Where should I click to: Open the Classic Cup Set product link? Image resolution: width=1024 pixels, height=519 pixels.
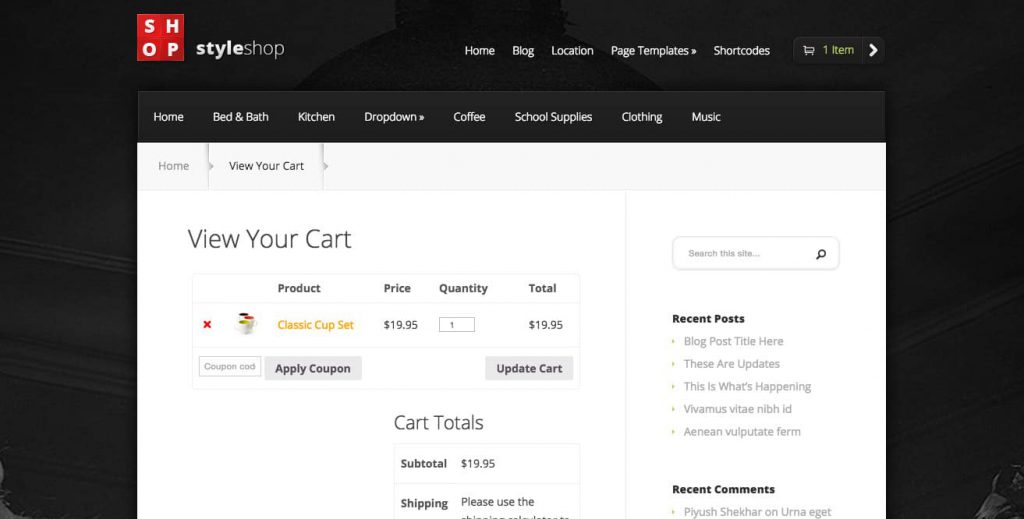tap(315, 325)
